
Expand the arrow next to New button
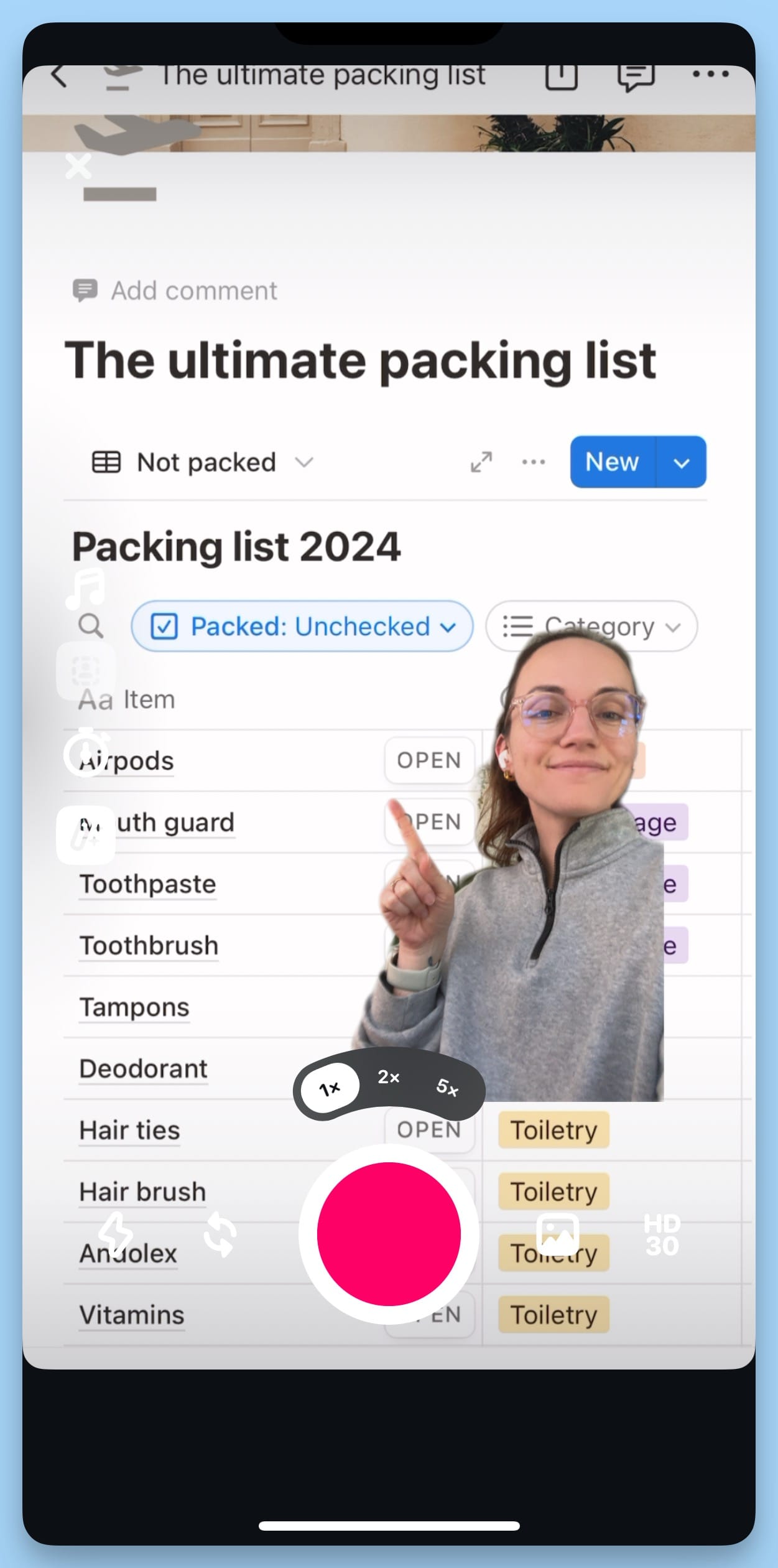point(682,462)
